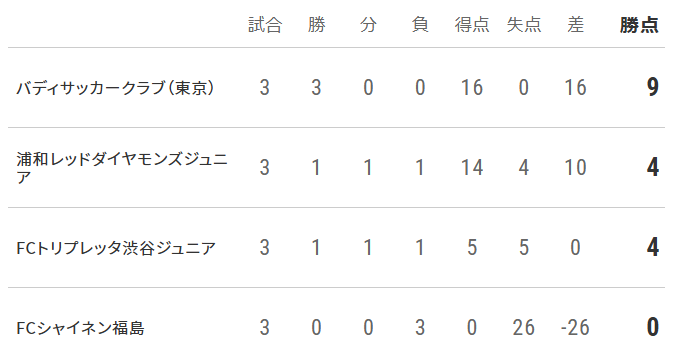This screenshot has width=679, height=363.
Task: Click FCシャイネン福島's 26 goals conceded
Action: pos(524,327)
